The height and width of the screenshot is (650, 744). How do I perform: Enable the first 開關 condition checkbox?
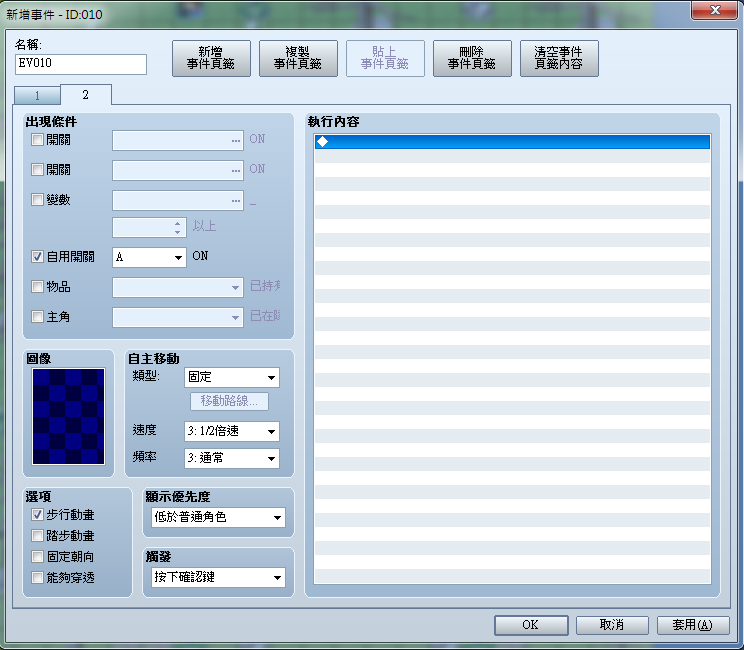click(37, 139)
